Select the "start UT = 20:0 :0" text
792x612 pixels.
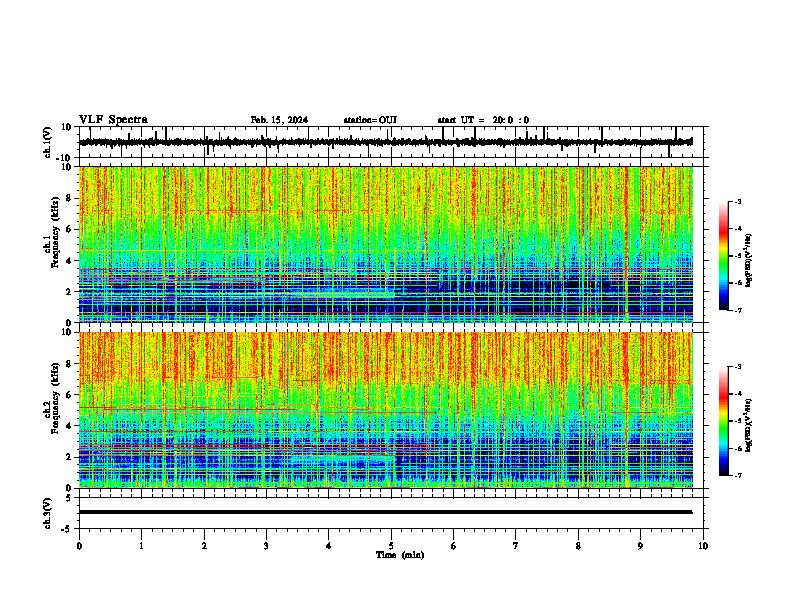tap(483, 120)
